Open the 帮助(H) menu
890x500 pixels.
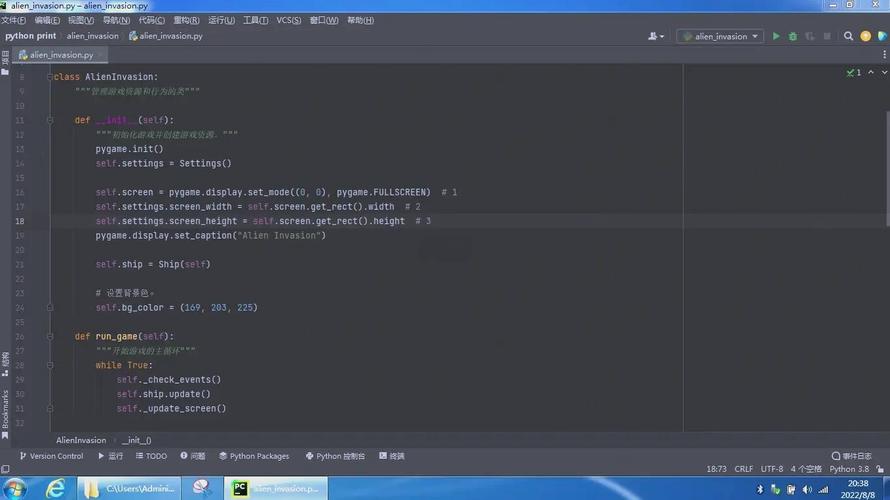click(360, 20)
